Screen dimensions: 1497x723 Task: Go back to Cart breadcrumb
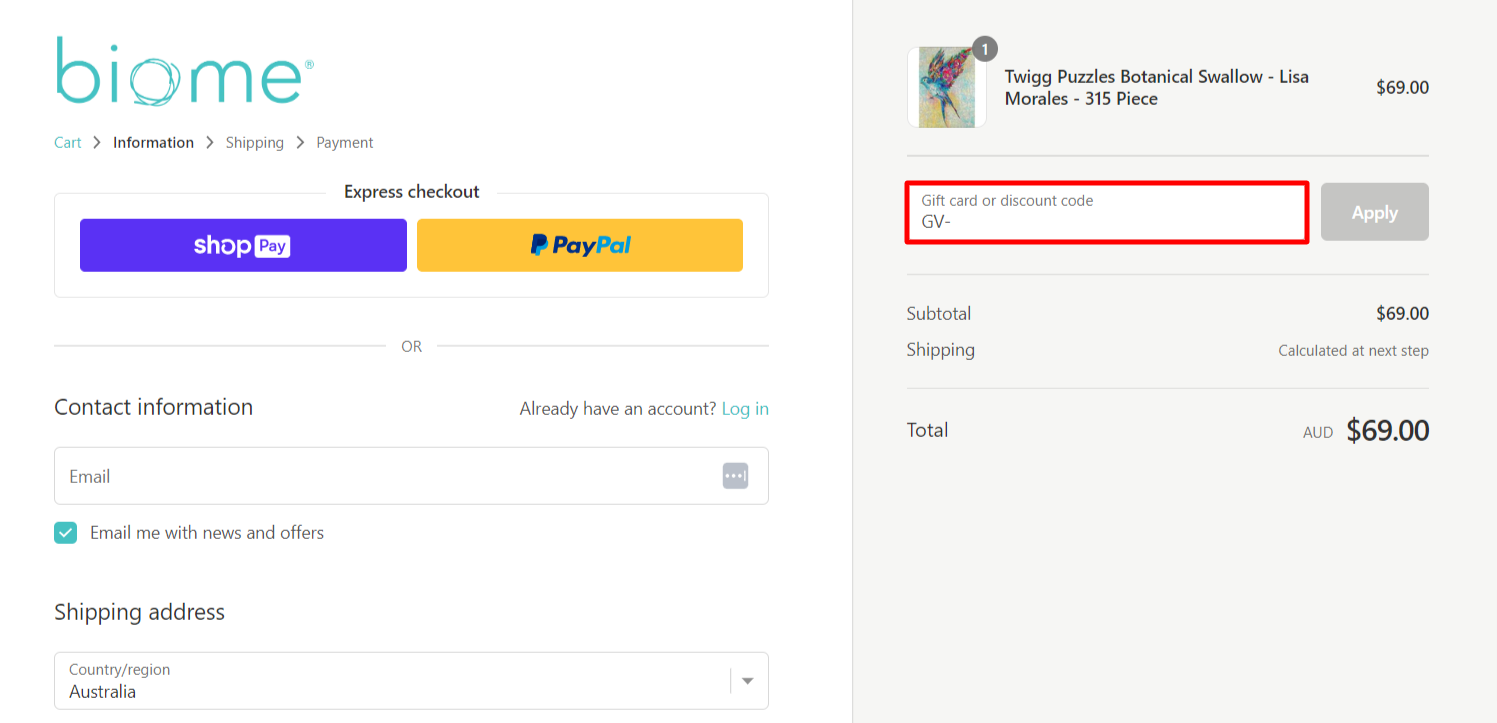(67, 143)
